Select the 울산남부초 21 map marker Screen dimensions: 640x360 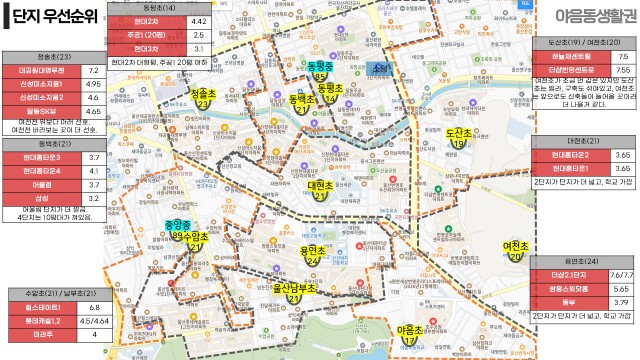(294, 293)
